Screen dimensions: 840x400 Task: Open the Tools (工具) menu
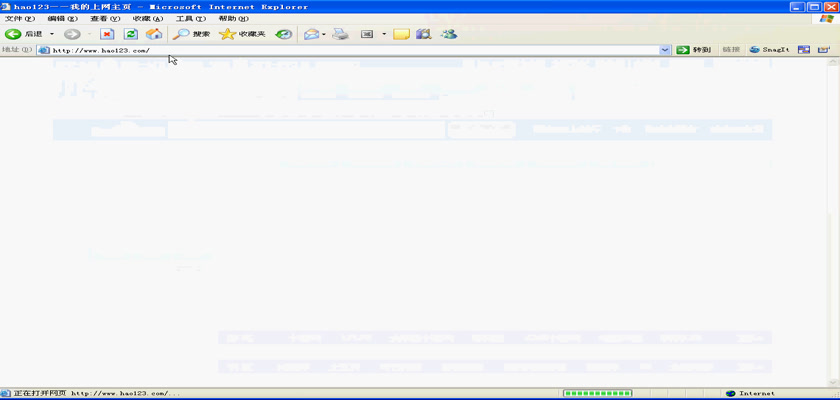(x=191, y=19)
